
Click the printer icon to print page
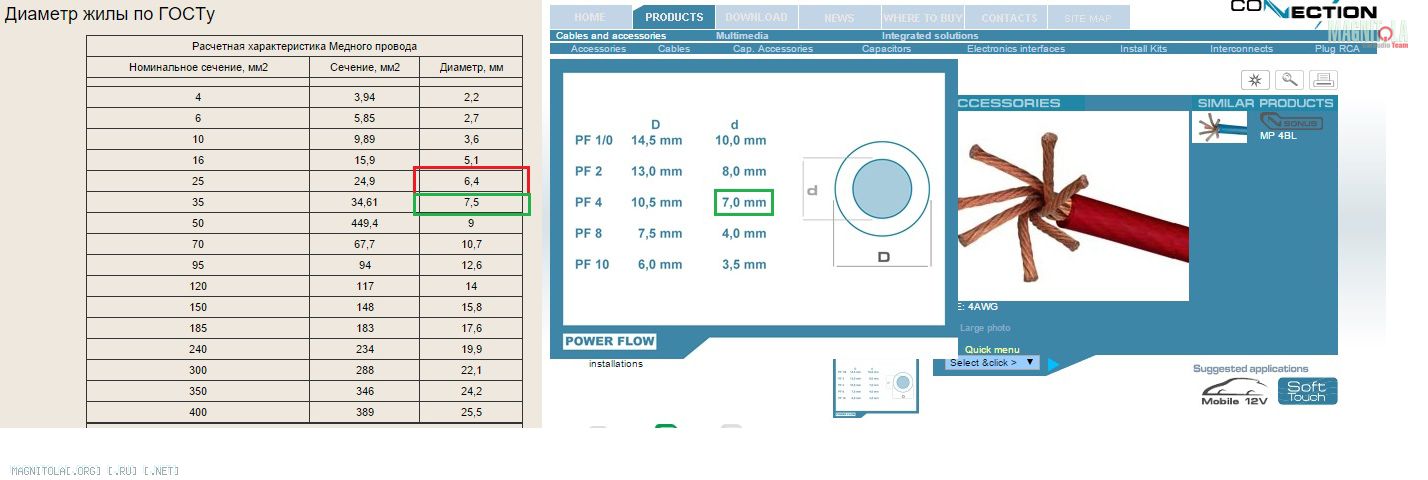click(1323, 80)
